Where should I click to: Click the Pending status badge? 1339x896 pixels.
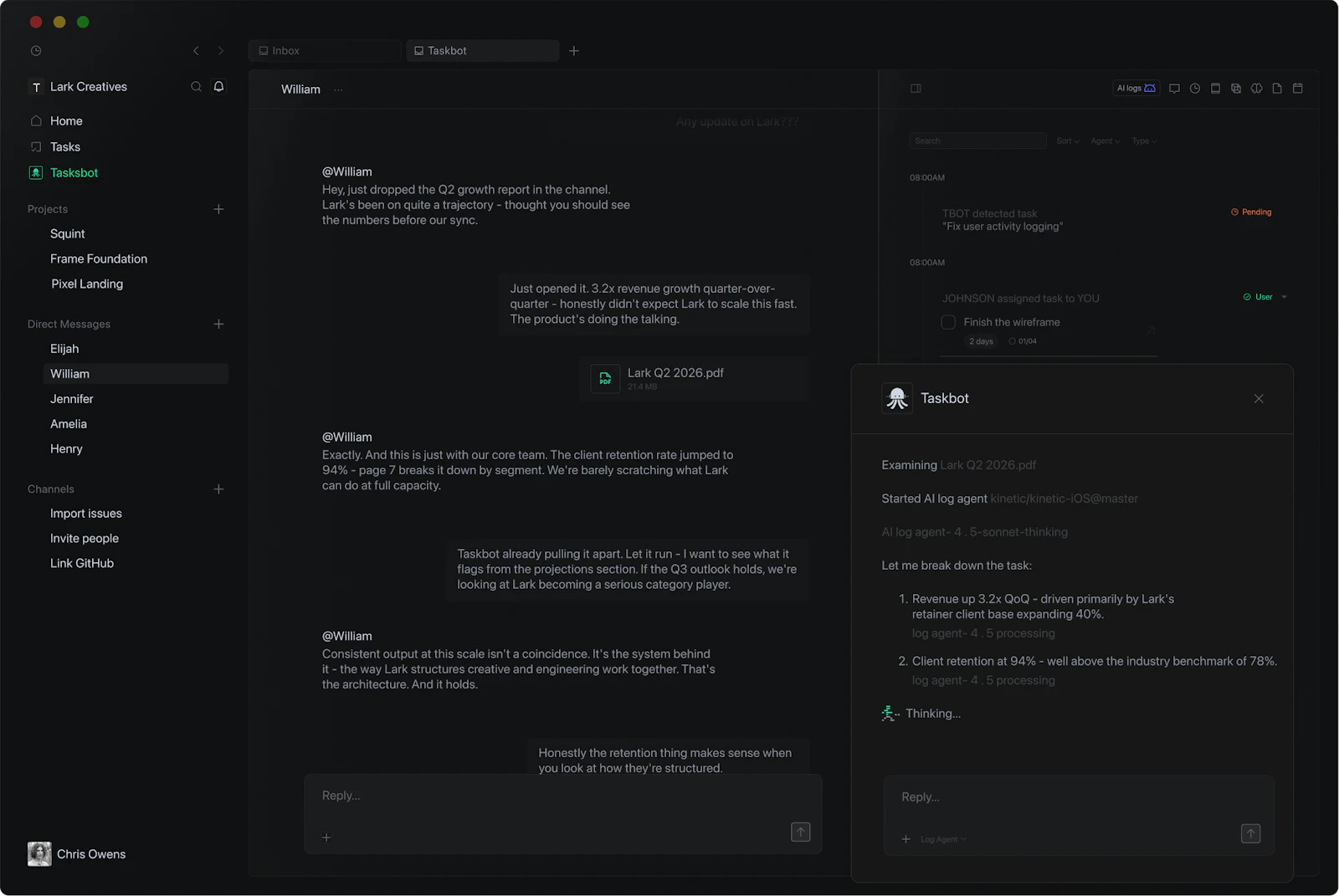[1251, 212]
